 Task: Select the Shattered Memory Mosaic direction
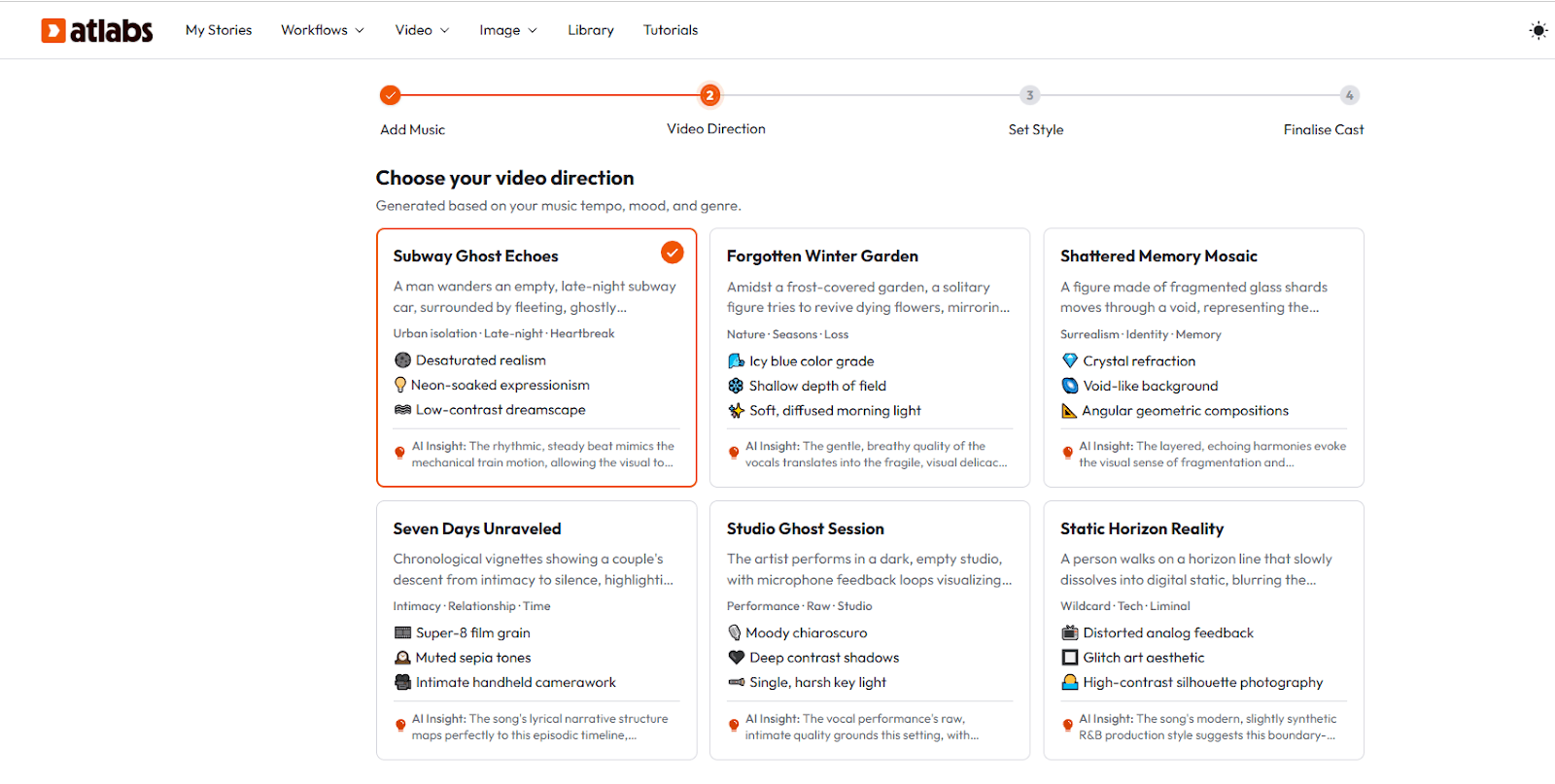click(1203, 357)
